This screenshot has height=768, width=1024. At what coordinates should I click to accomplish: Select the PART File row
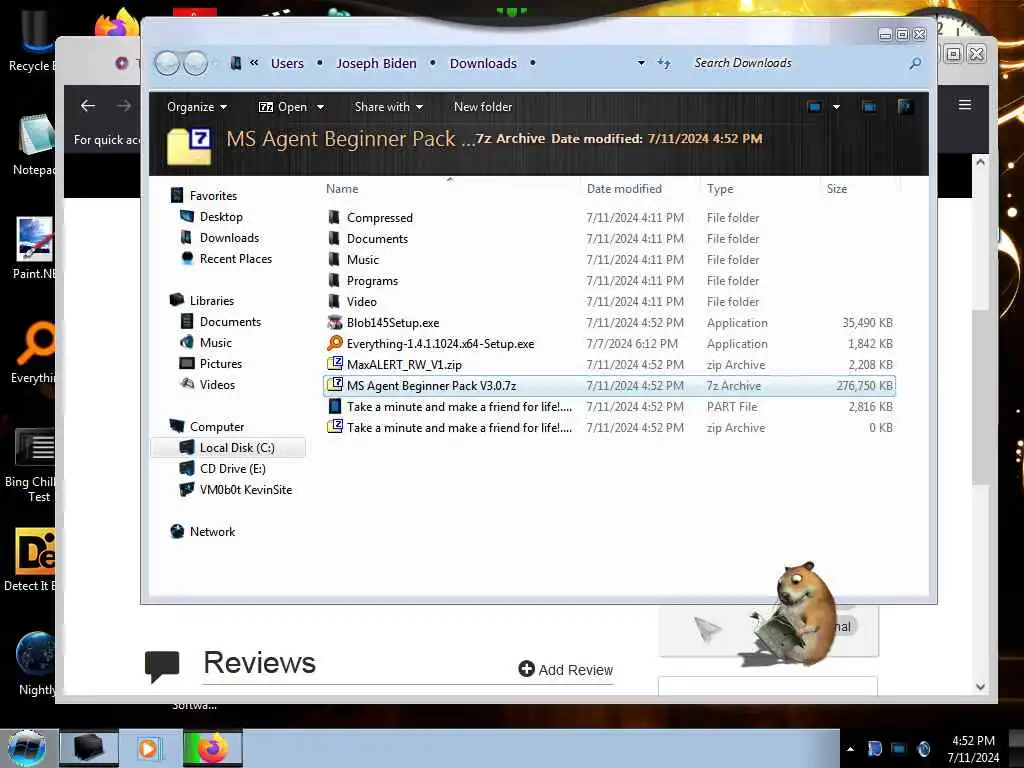click(609, 406)
